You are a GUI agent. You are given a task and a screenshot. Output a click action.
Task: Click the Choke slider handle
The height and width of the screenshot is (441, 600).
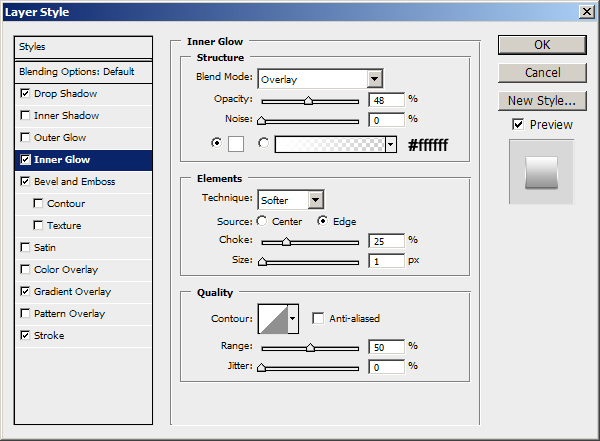pos(286,242)
